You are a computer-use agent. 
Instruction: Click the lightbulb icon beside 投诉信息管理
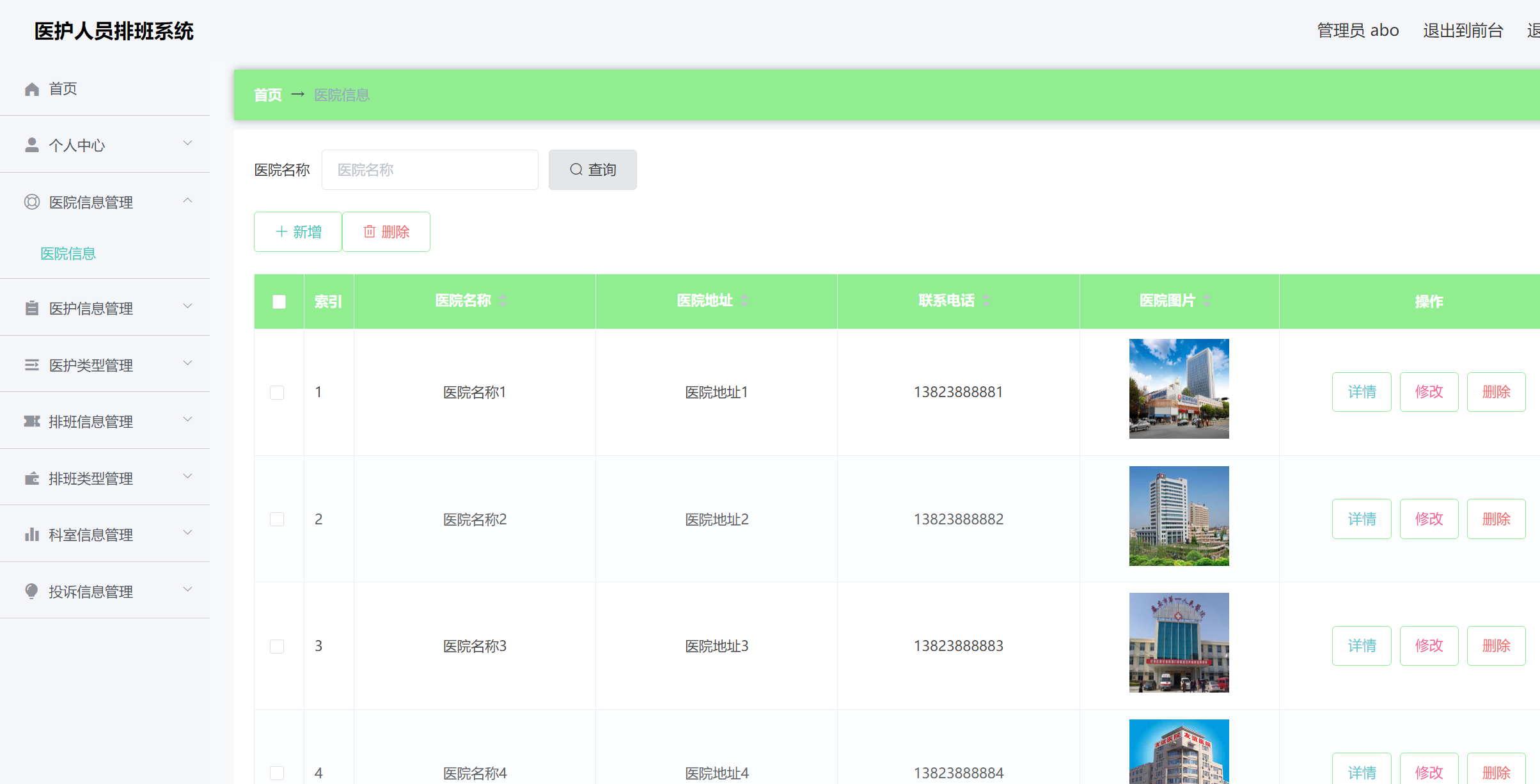click(x=32, y=591)
